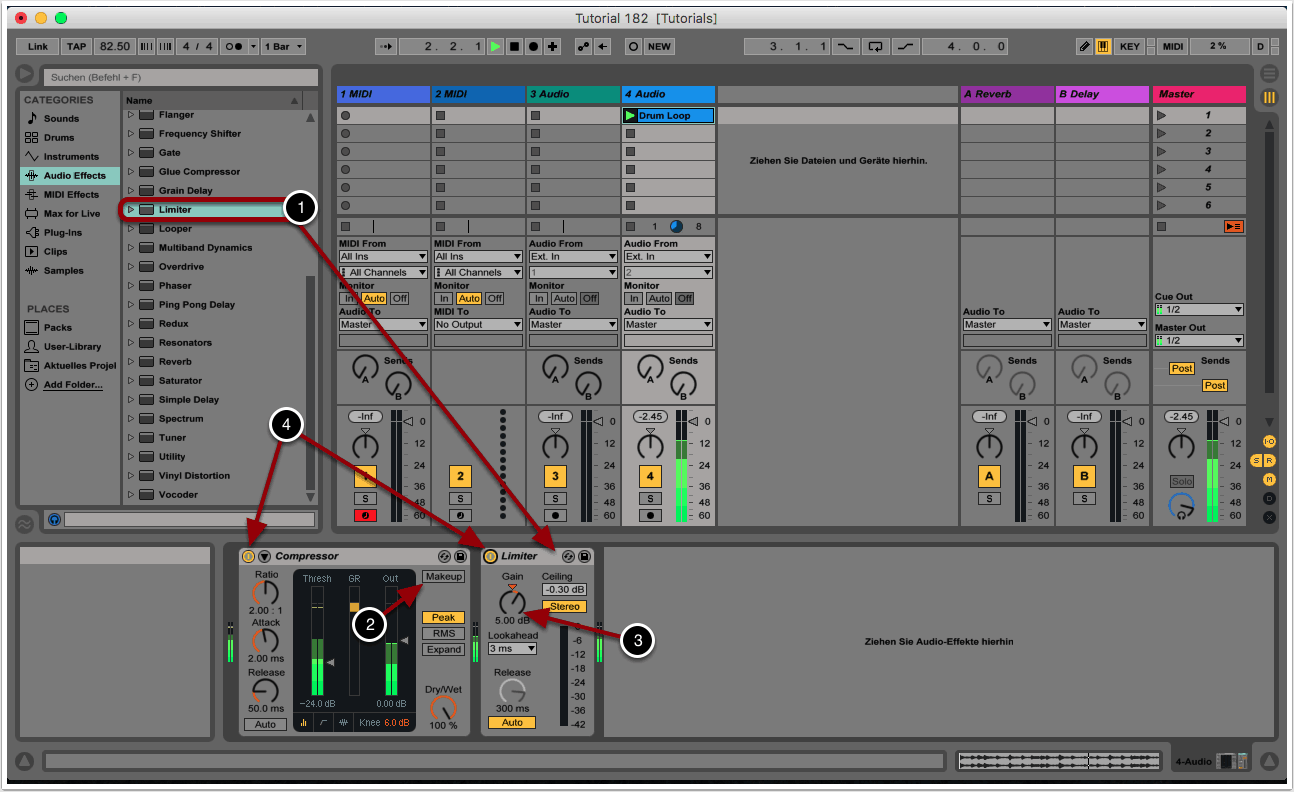Turn off the Limiter device activator
The image size is (1294, 792).
tap(490, 556)
